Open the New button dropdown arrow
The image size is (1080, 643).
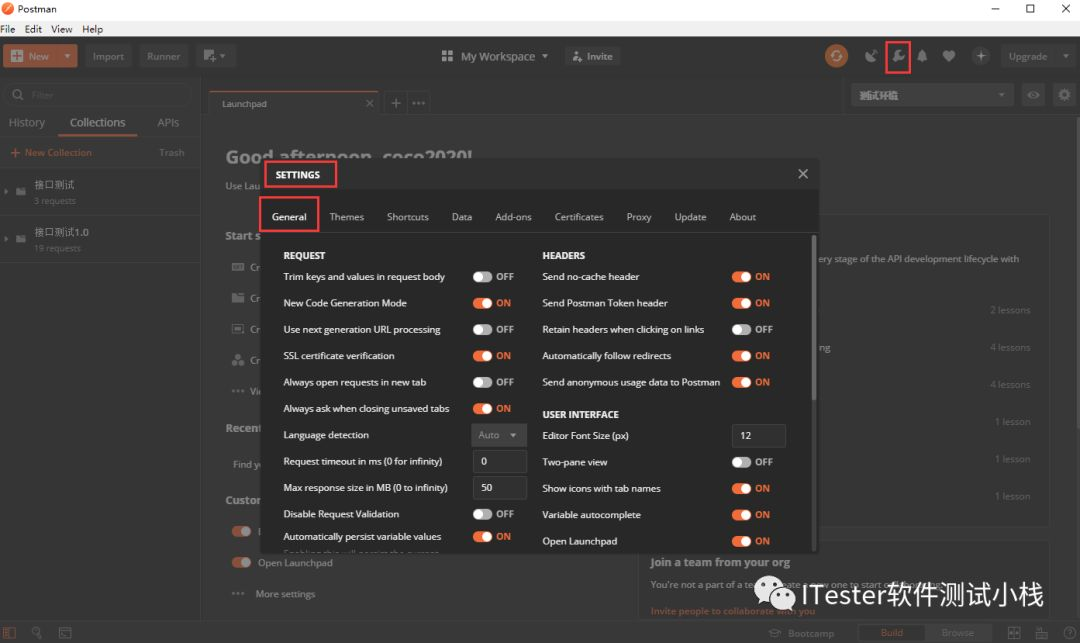click(67, 56)
